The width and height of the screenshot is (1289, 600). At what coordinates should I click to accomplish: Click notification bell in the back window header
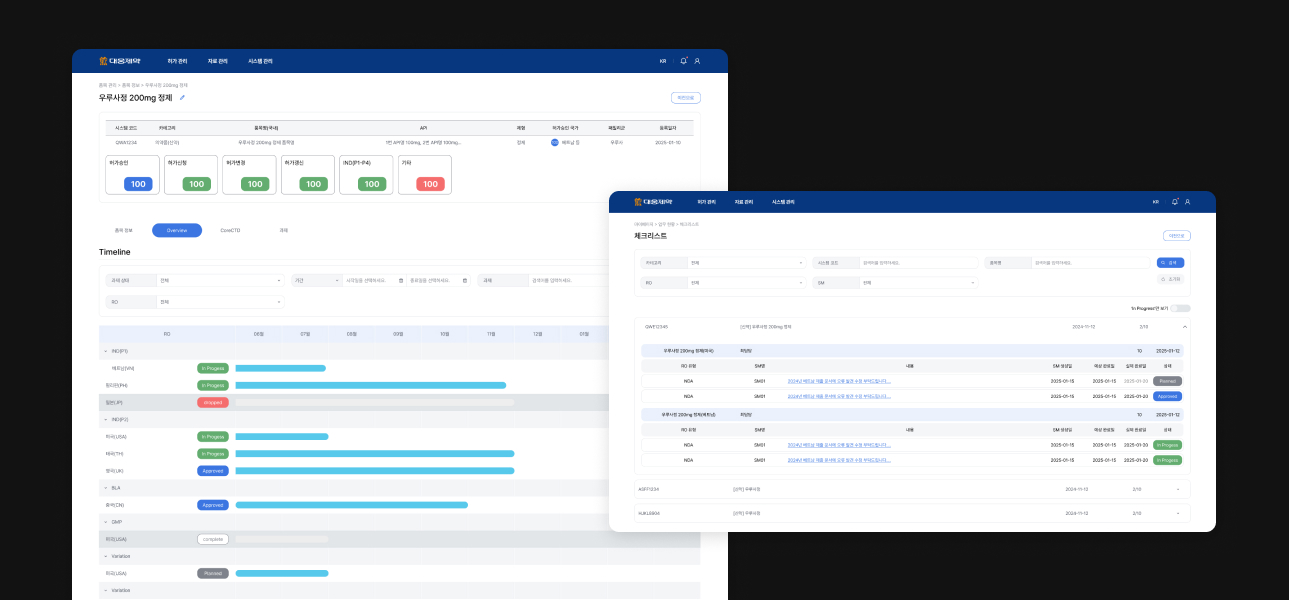click(684, 61)
